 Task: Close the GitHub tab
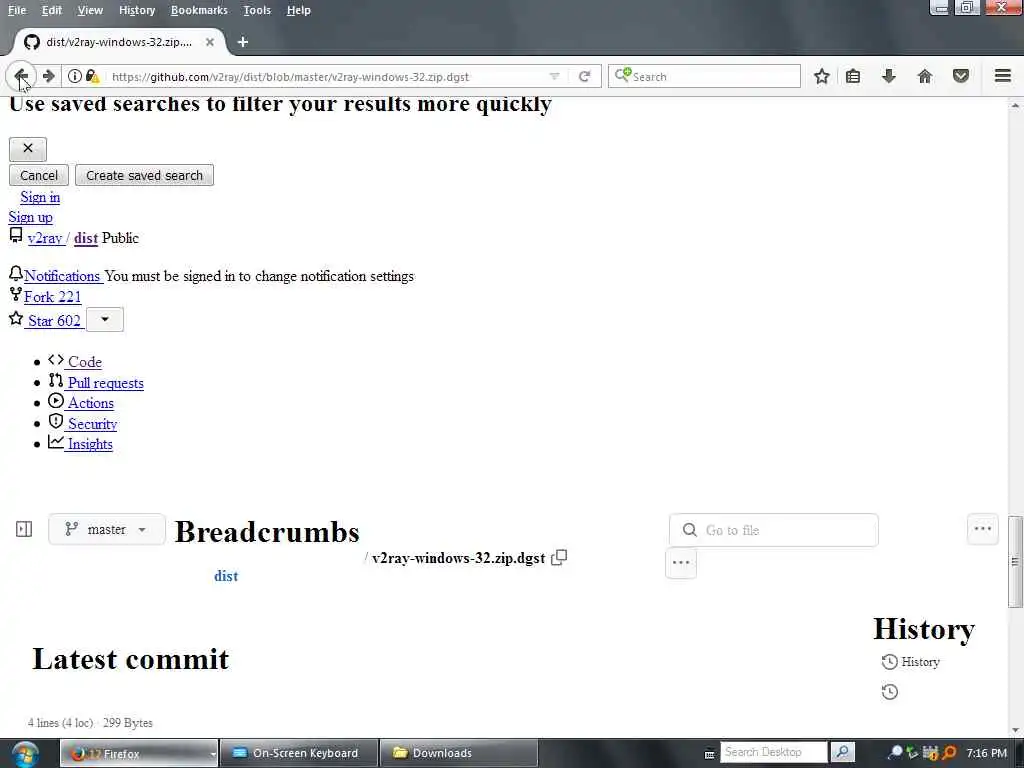pyautogui.click(x=210, y=42)
